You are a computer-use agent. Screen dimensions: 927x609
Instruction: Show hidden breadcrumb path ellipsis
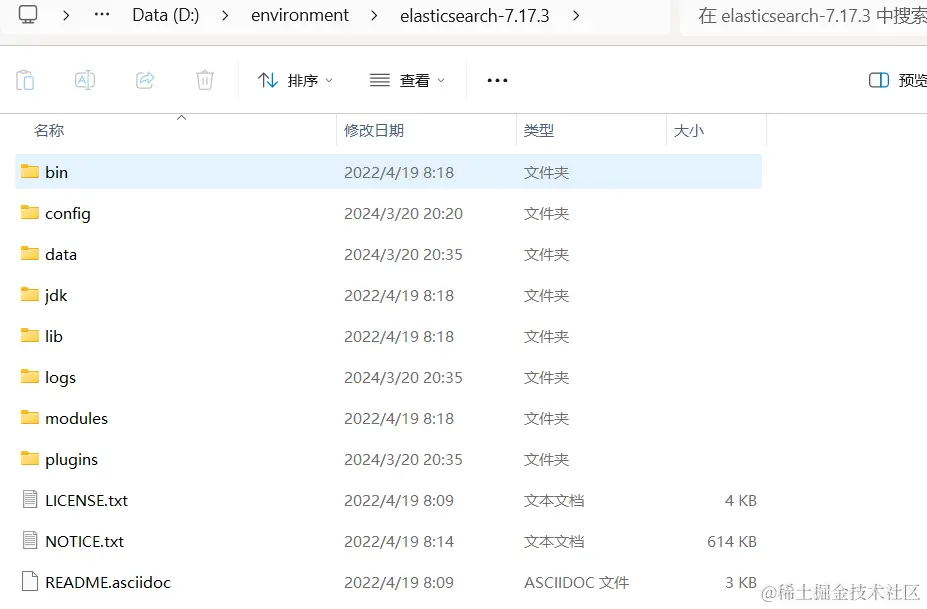[102, 15]
